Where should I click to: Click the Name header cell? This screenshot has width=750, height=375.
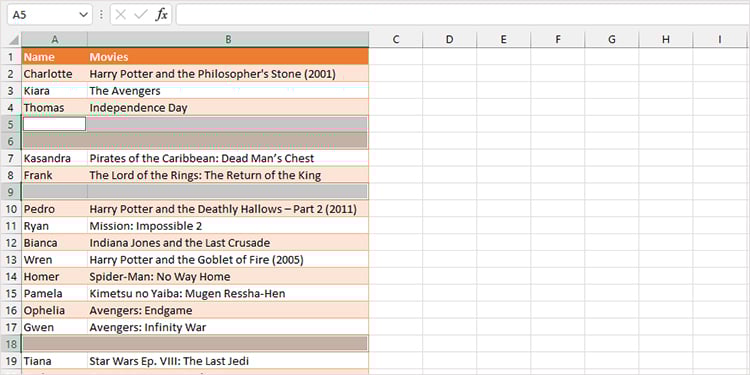point(55,57)
